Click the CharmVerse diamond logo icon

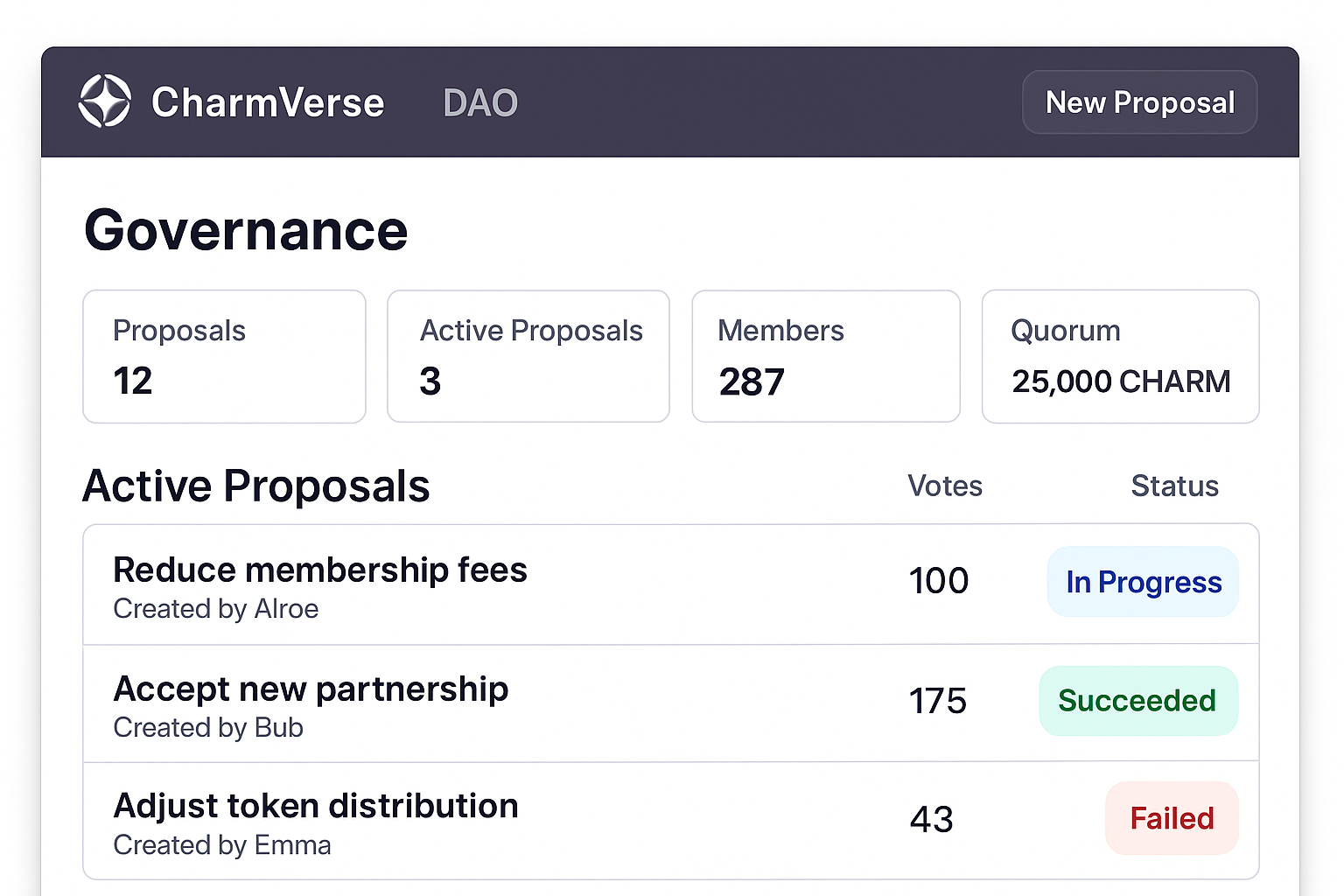pos(105,101)
